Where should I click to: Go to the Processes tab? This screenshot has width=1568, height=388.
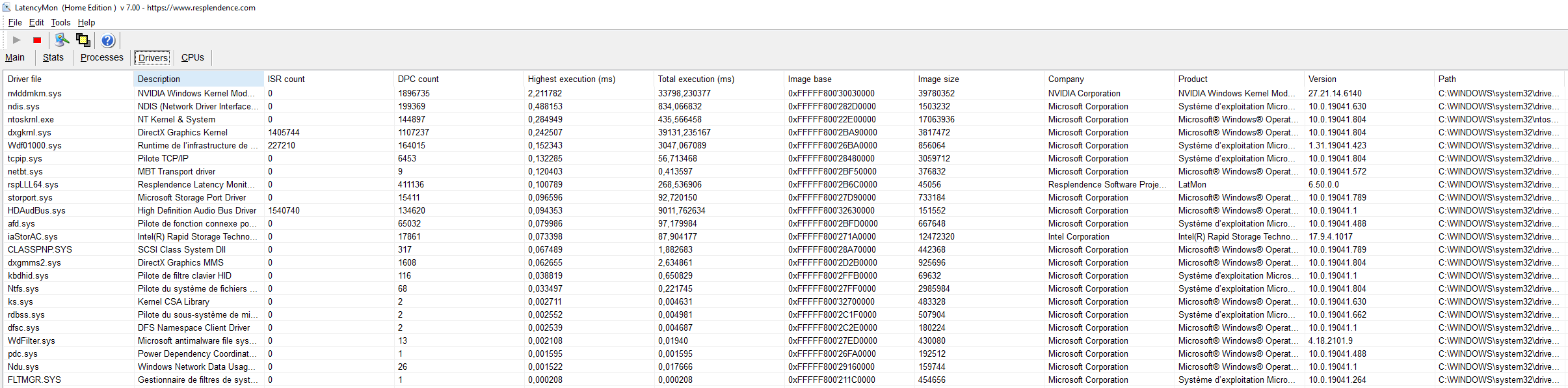pyautogui.click(x=101, y=57)
